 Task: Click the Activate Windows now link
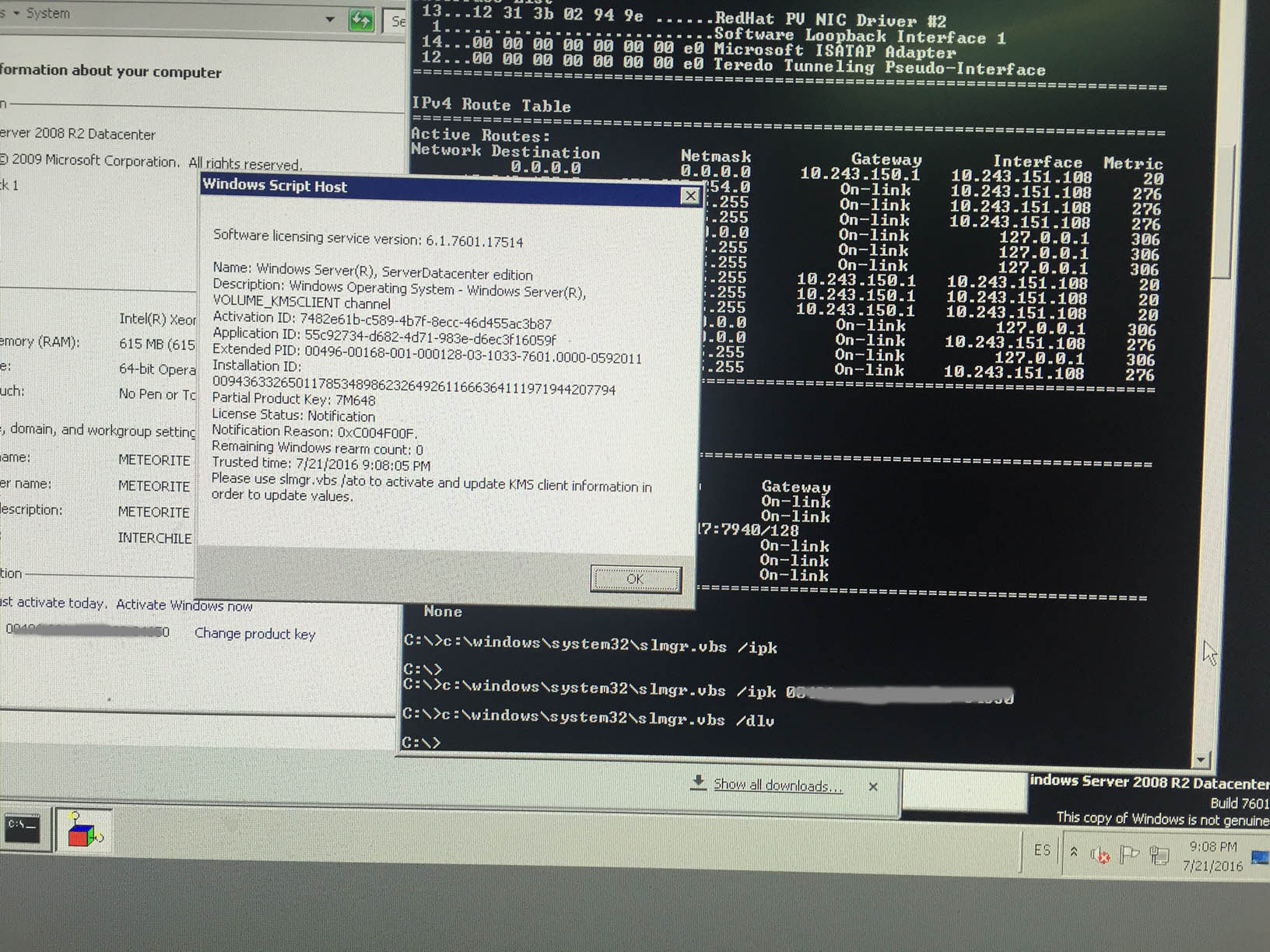(184, 605)
